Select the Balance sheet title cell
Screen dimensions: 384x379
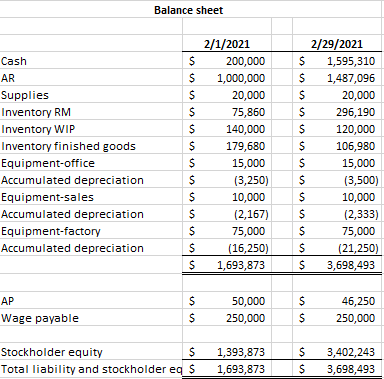click(x=188, y=10)
